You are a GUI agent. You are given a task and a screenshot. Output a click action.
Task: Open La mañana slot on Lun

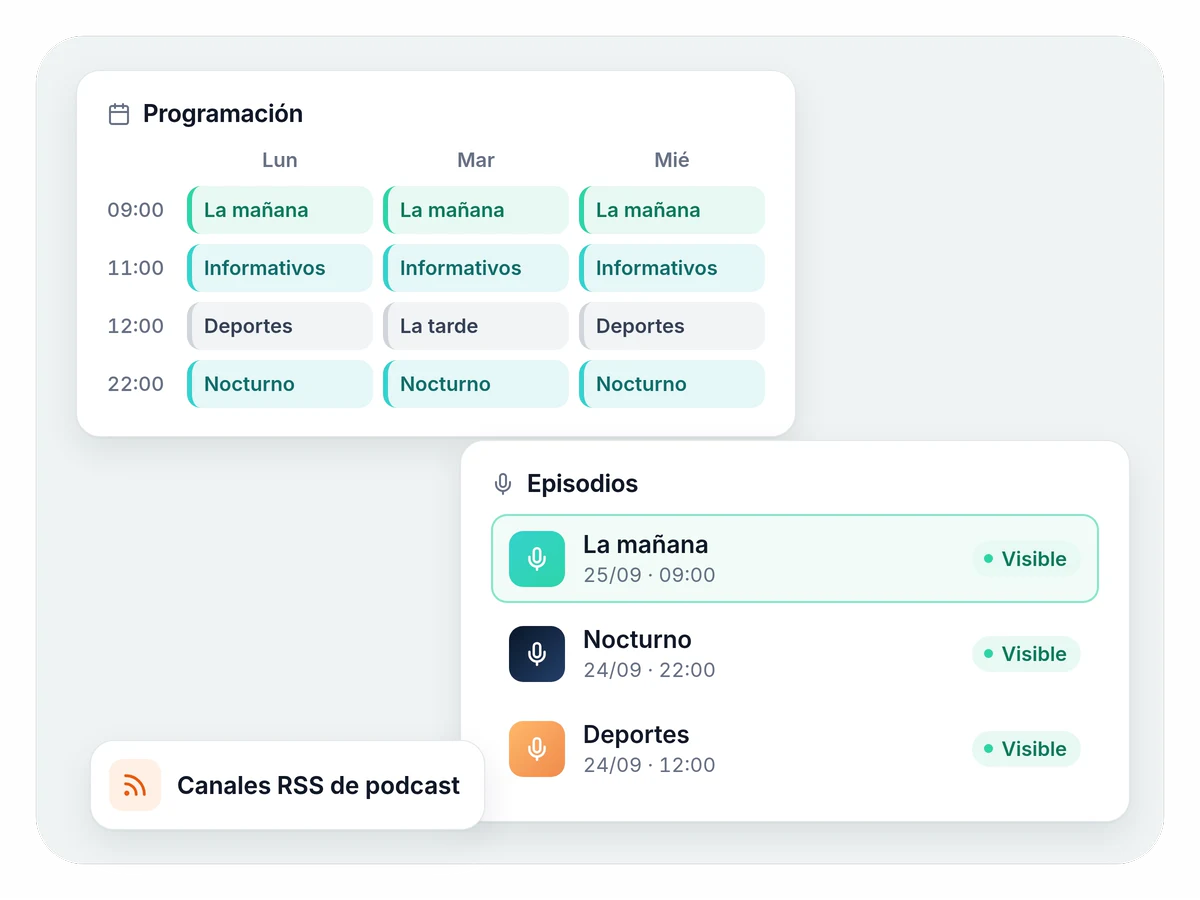[x=280, y=210]
